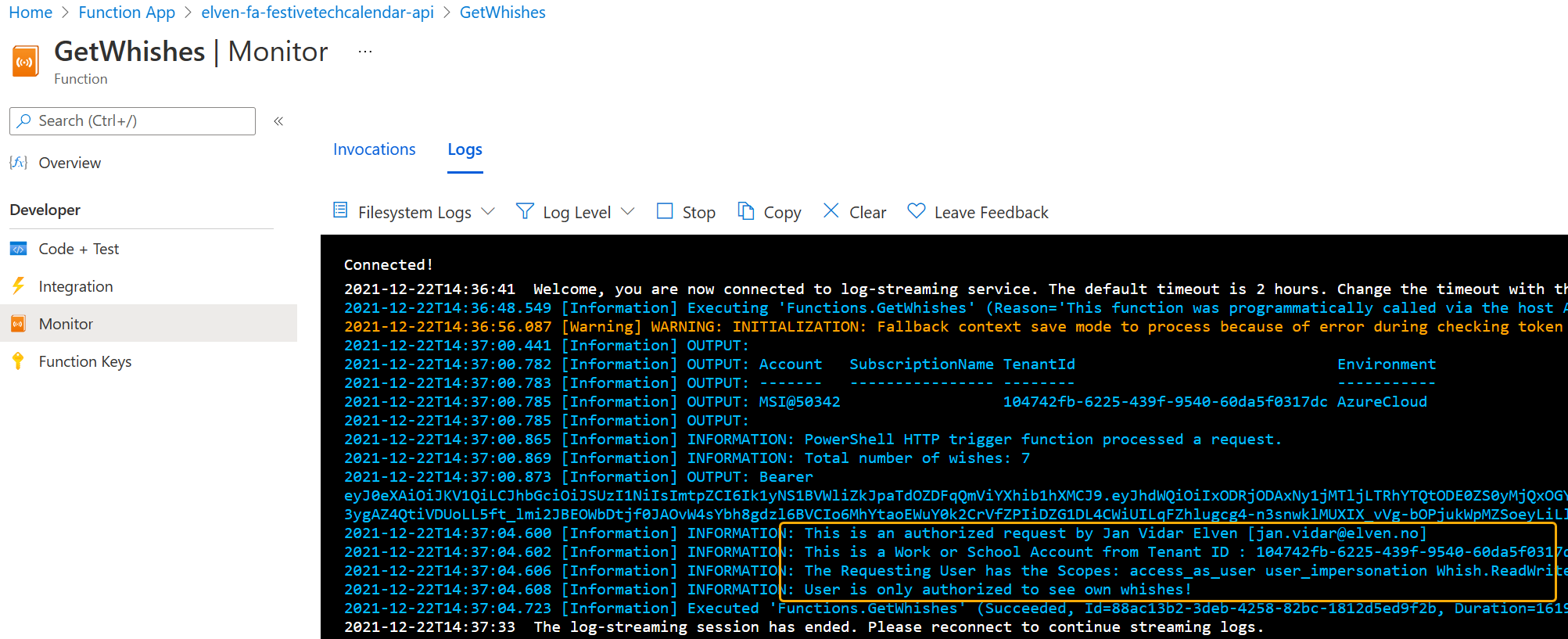Switch to the Invocations tab
Image resolution: width=1568 pixels, height=639 pixels.
(x=374, y=149)
